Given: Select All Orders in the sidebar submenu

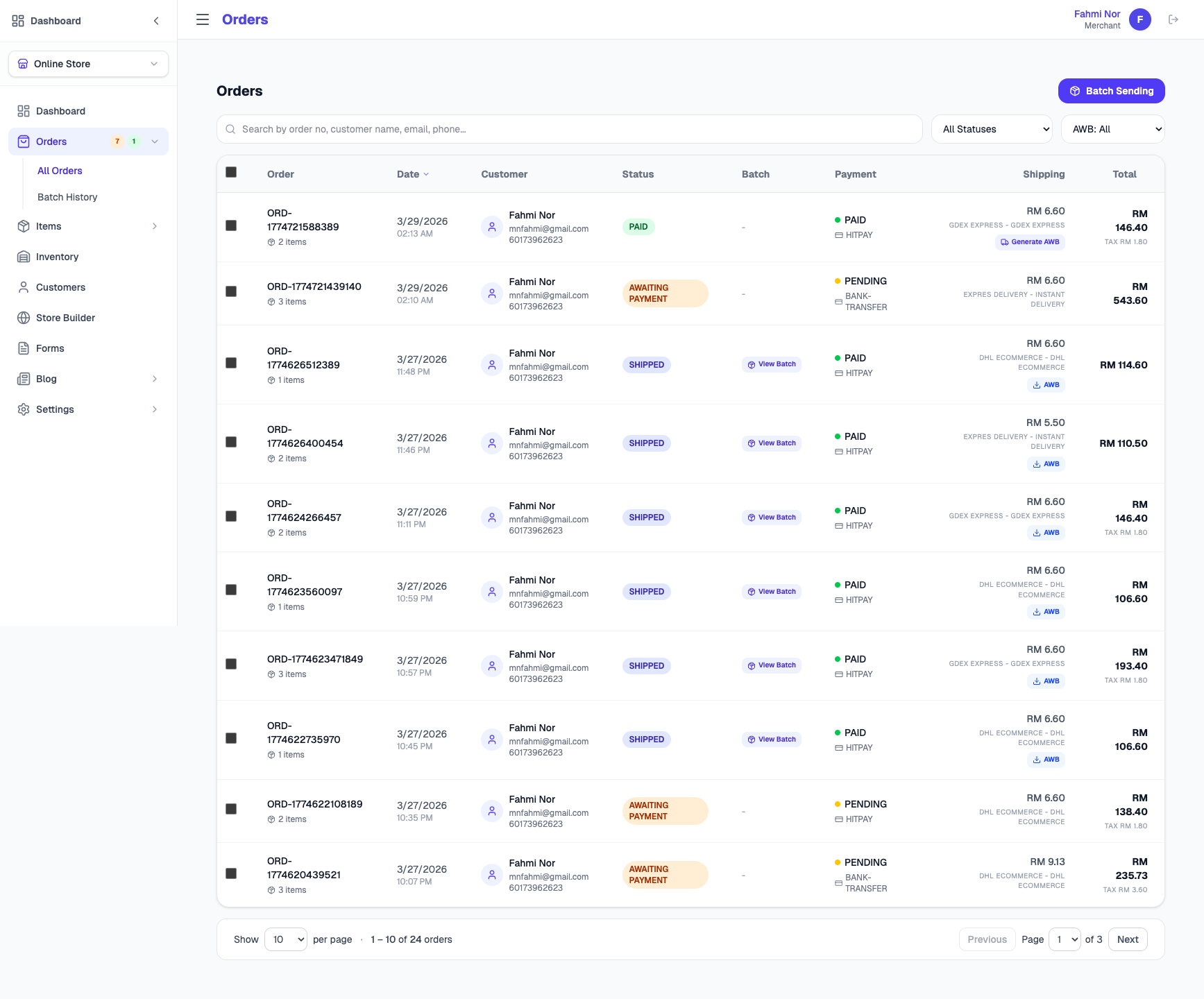Looking at the screenshot, I should pos(60,171).
